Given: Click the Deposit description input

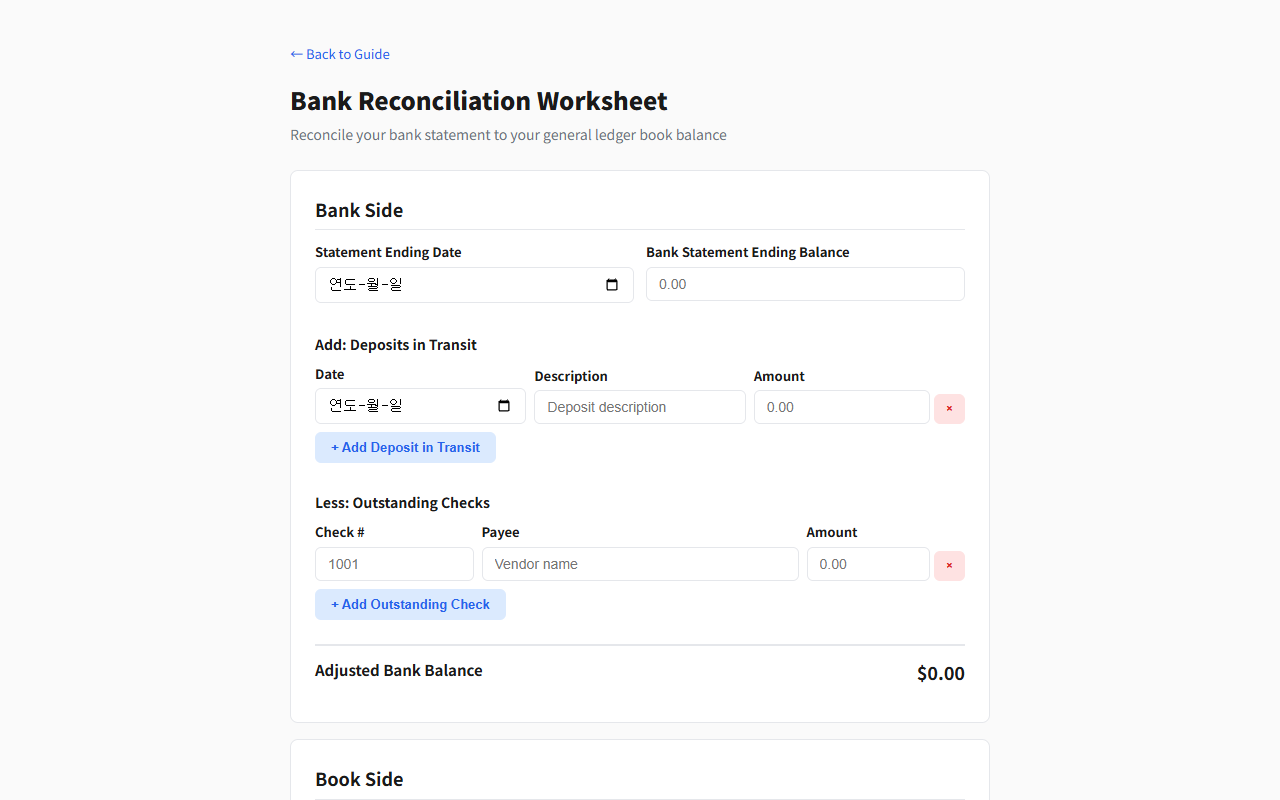Looking at the screenshot, I should [639, 407].
